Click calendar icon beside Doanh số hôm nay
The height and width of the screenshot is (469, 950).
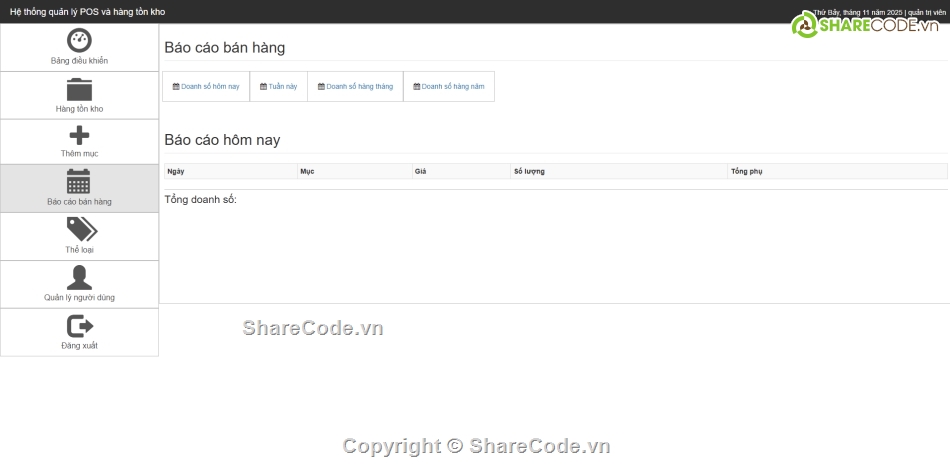click(x=176, y=87)
